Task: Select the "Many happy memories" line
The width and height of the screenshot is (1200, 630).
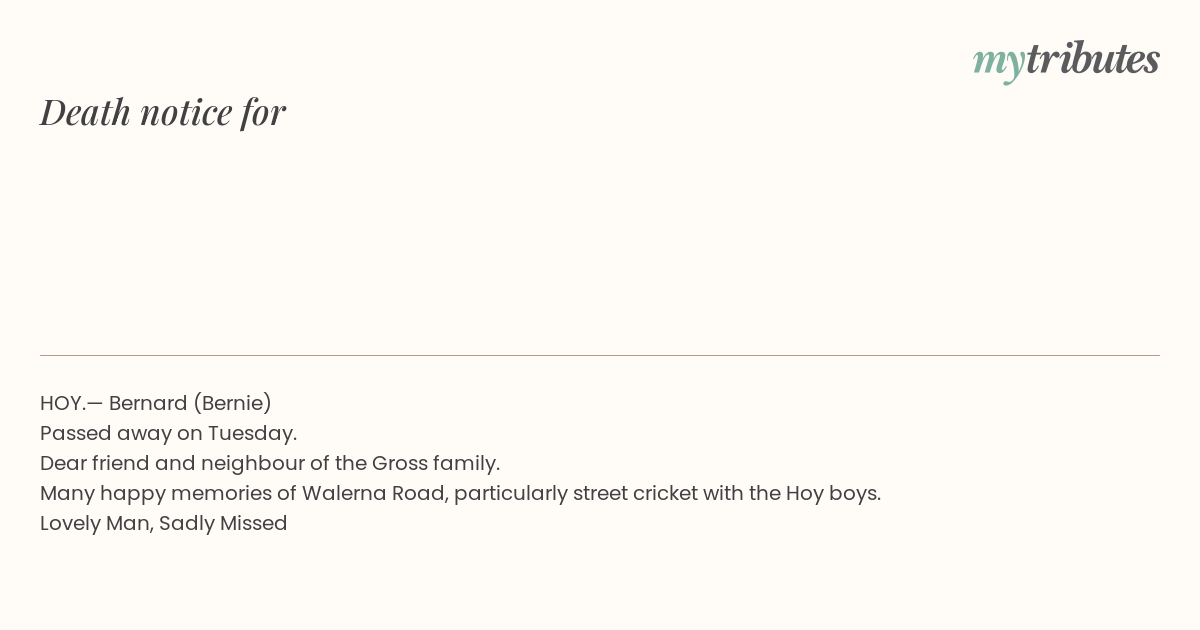Action: pos(460,493)
